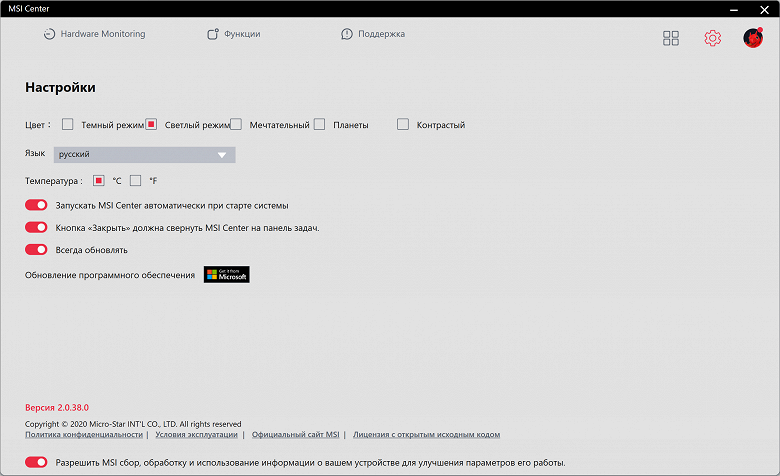Open the user profile dragon avatar
This screenshot has width=780, height=476.
click(753, 38)
